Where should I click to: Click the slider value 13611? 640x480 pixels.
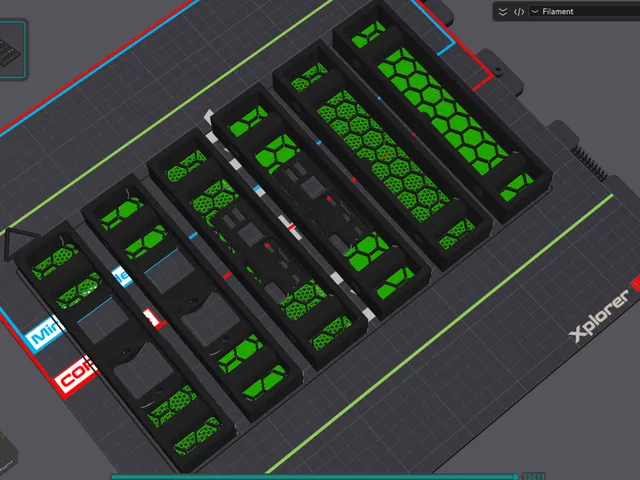pos(533,476)
